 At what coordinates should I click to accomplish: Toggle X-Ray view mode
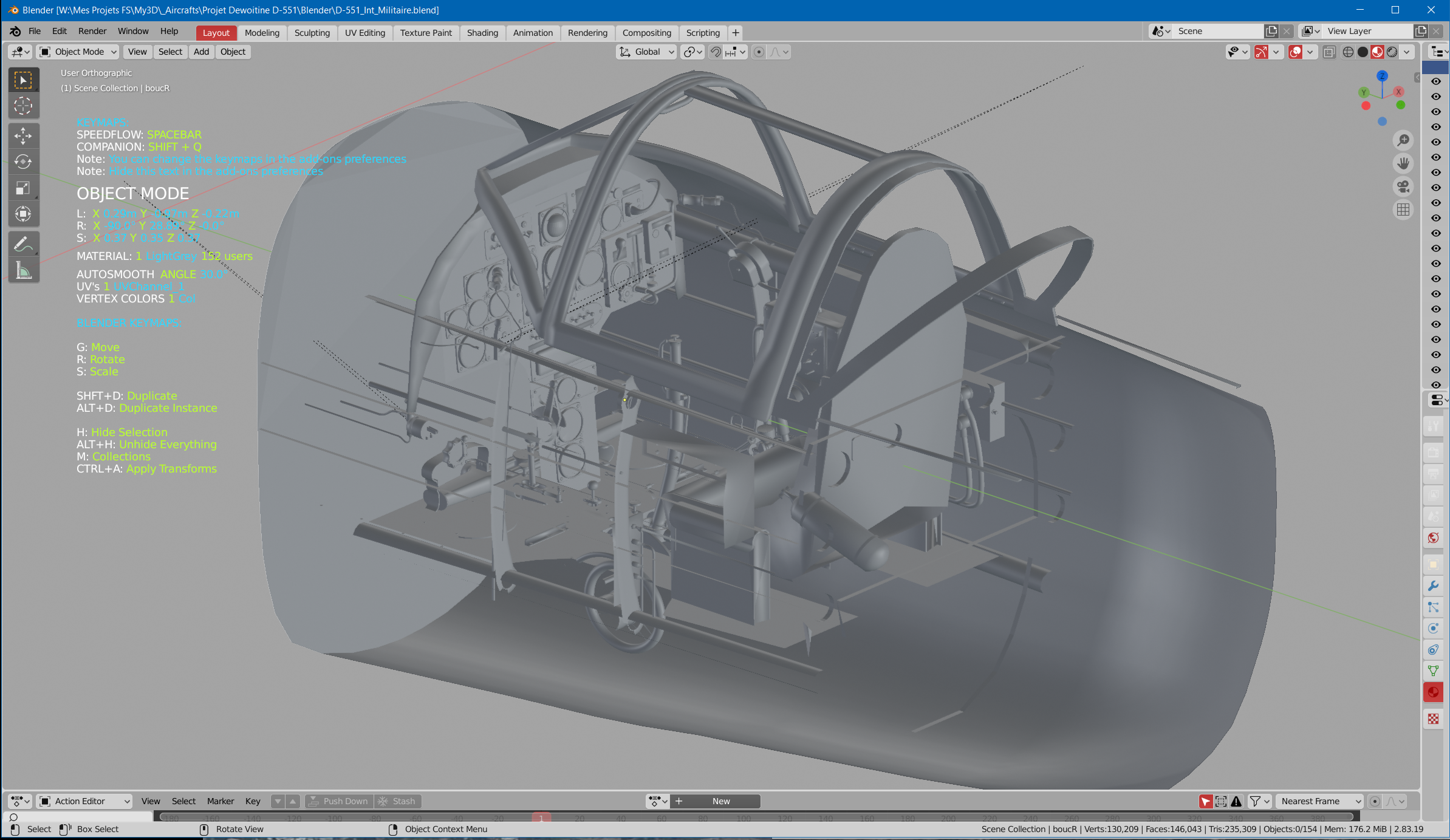[1329, 52]
